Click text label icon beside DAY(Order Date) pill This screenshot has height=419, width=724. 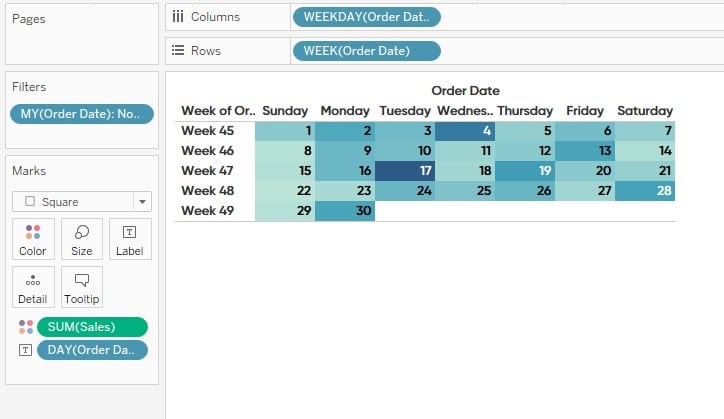pyautogui.click(x=25, y=350)
